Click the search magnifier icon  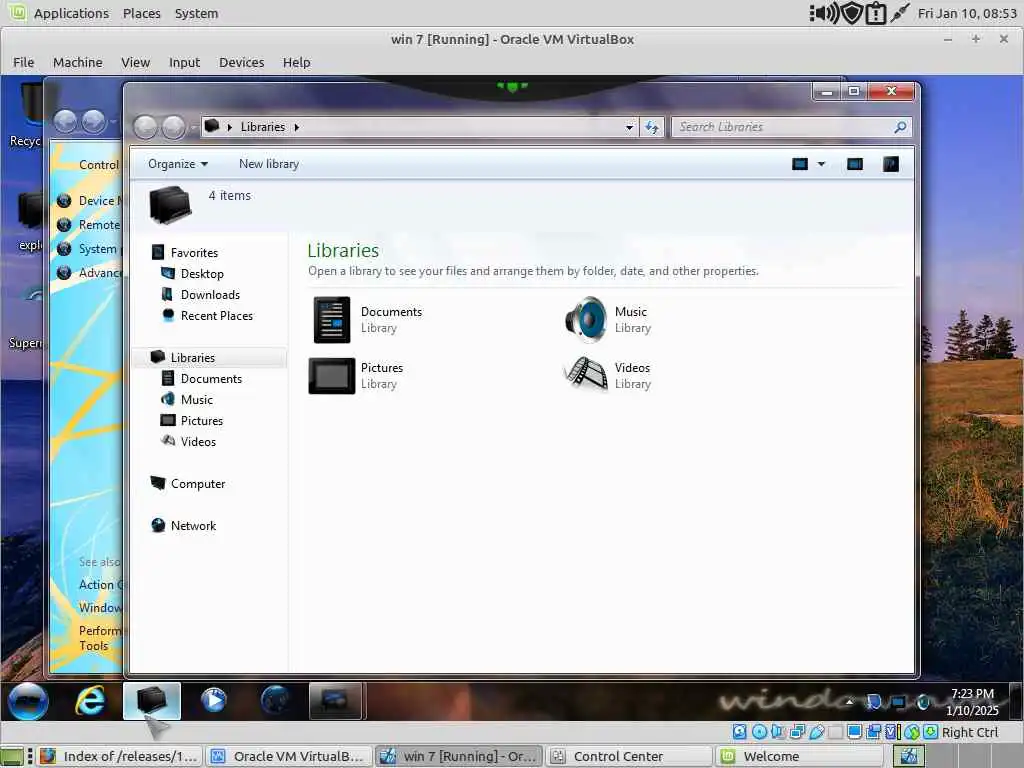[901, 127]
